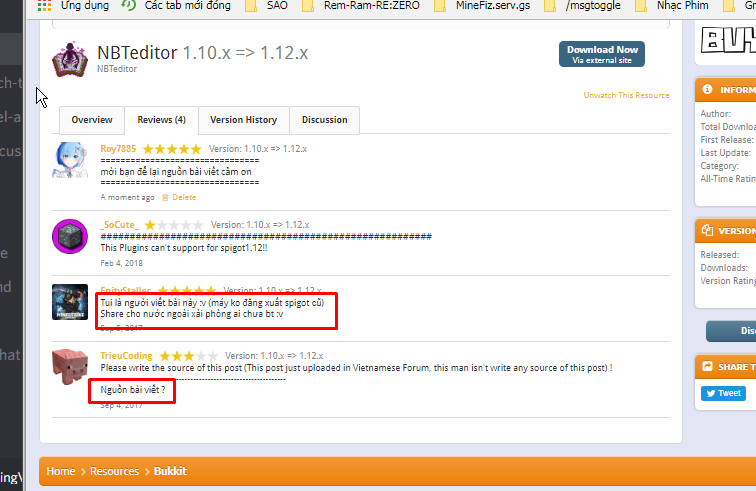Click the Version panel header icon
Viewport: 756px width, 491px height.
[x=707, y=231]
